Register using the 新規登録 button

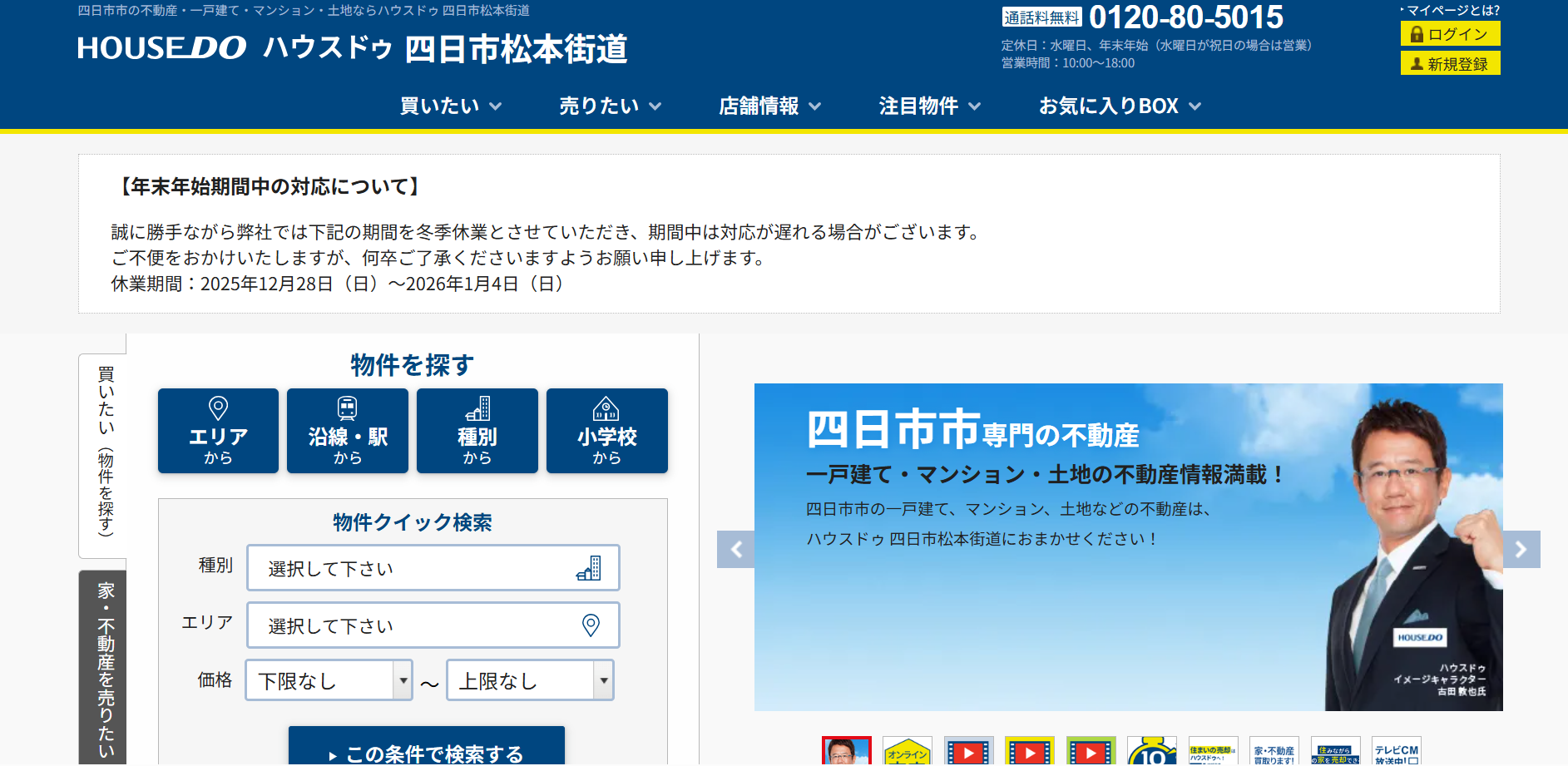[x=1450, y=63]
